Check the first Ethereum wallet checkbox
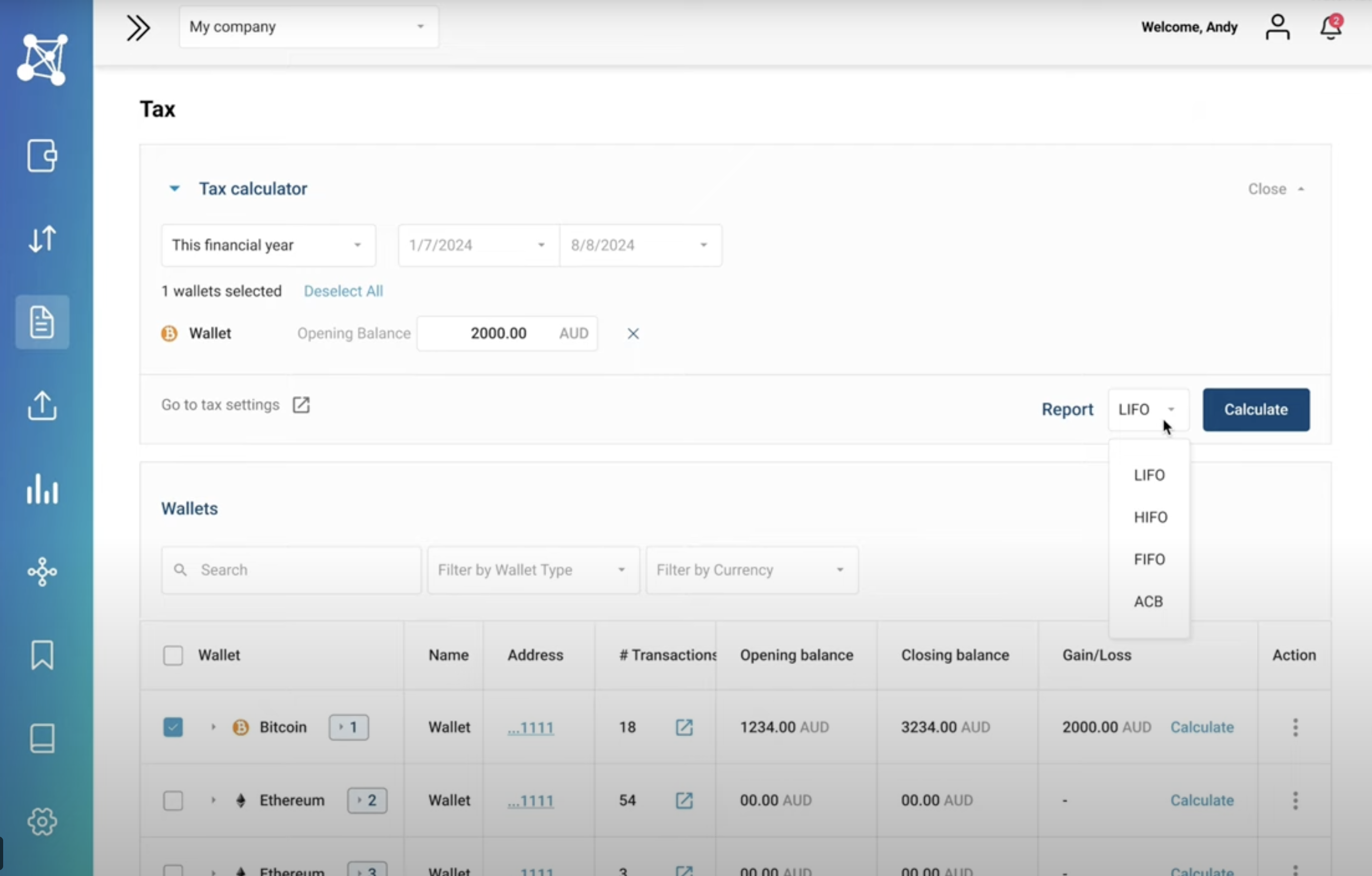 (x=173, y=800)
